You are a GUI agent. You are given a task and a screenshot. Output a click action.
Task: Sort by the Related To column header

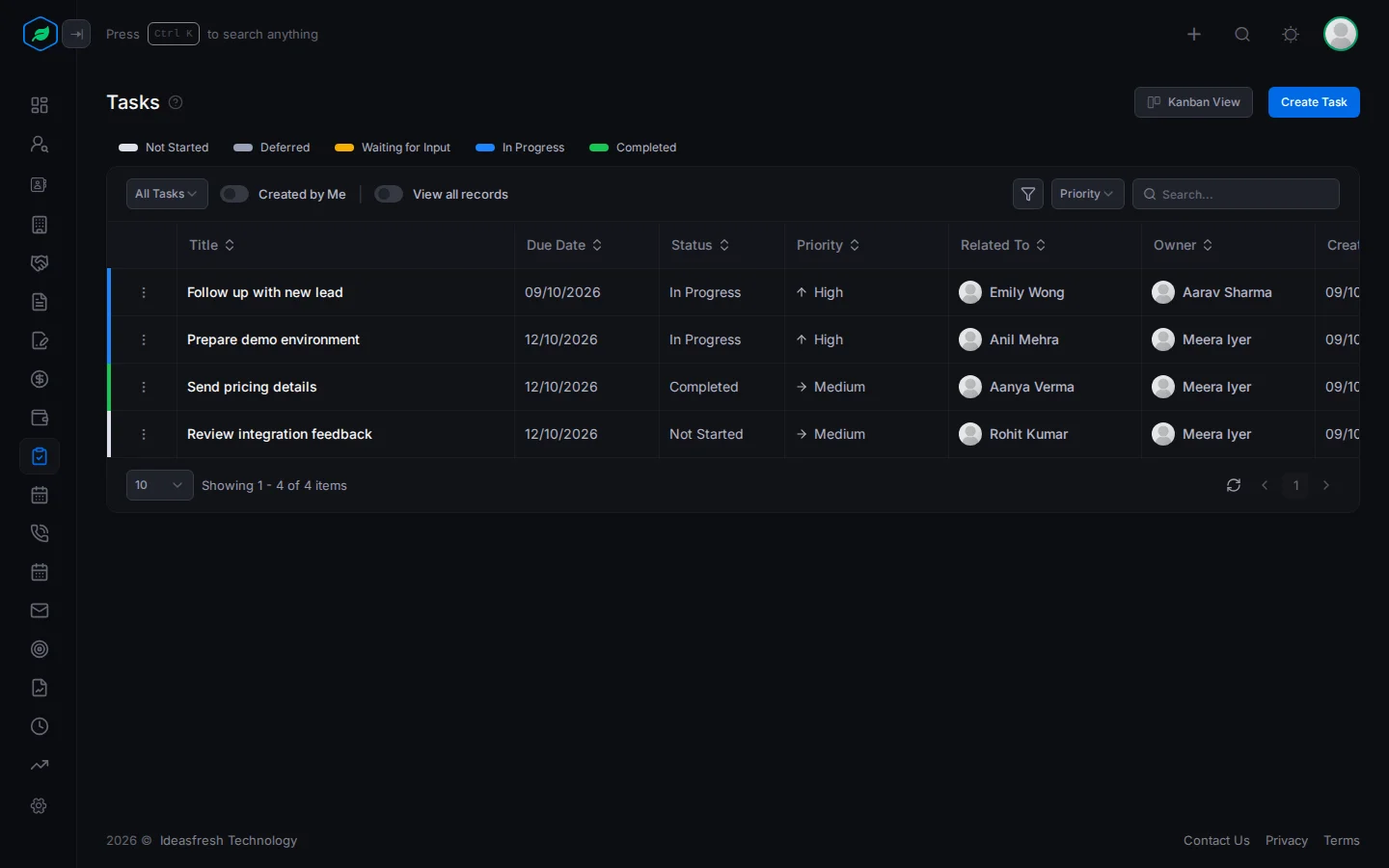point(1003,245)
